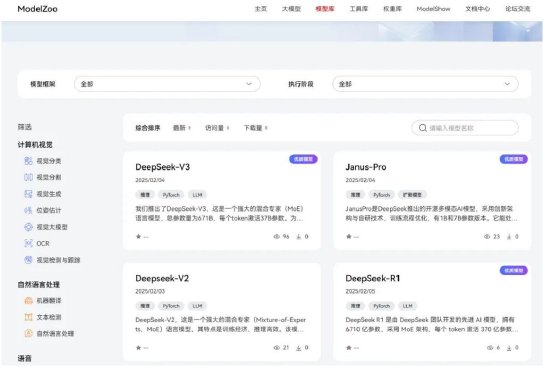The width and height of the screenshot is (550, 371).
Task: Click the star icon on Janus-Pro card
Action: tap(349, 237)
